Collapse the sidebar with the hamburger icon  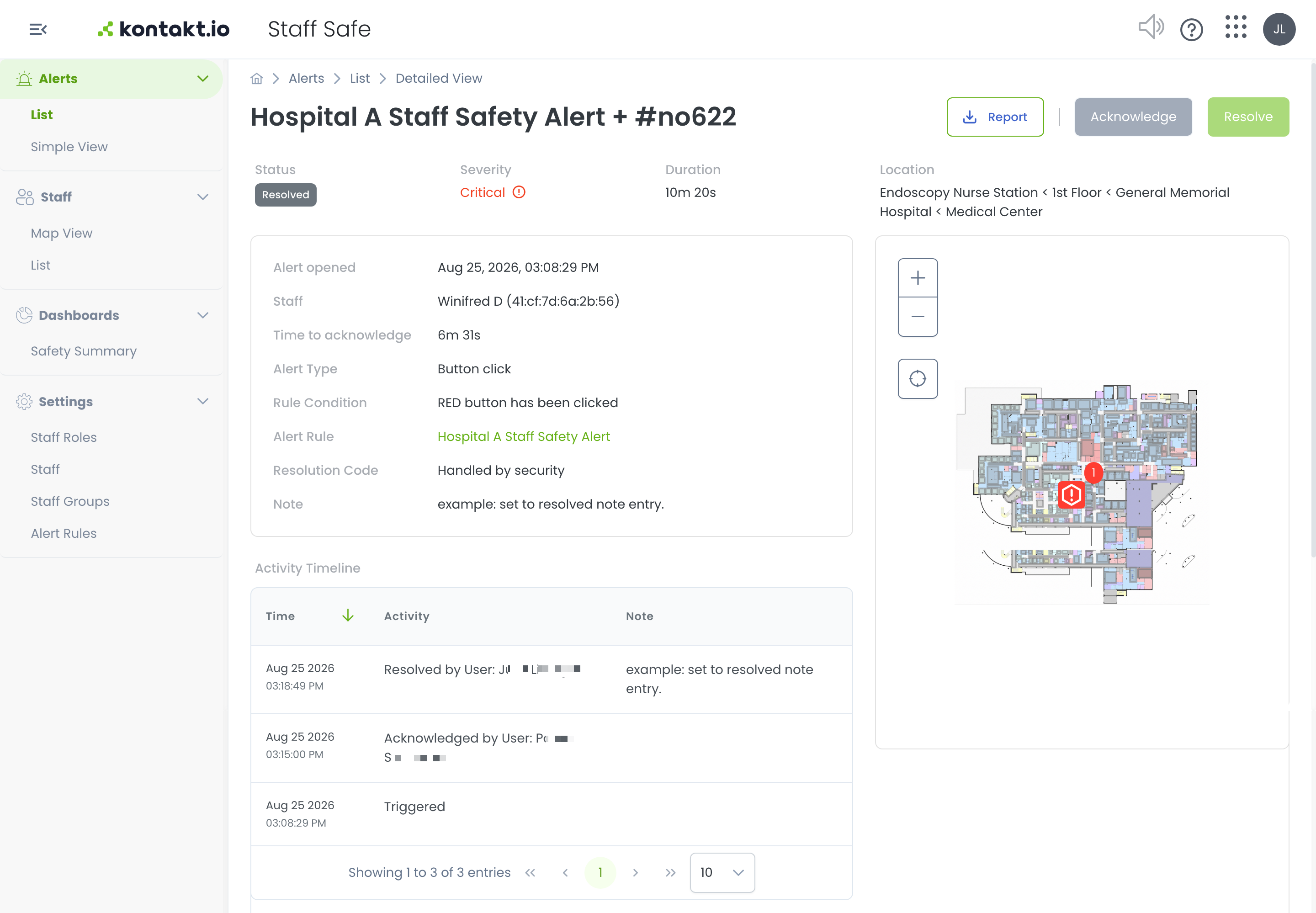click(x=38, y=29)
